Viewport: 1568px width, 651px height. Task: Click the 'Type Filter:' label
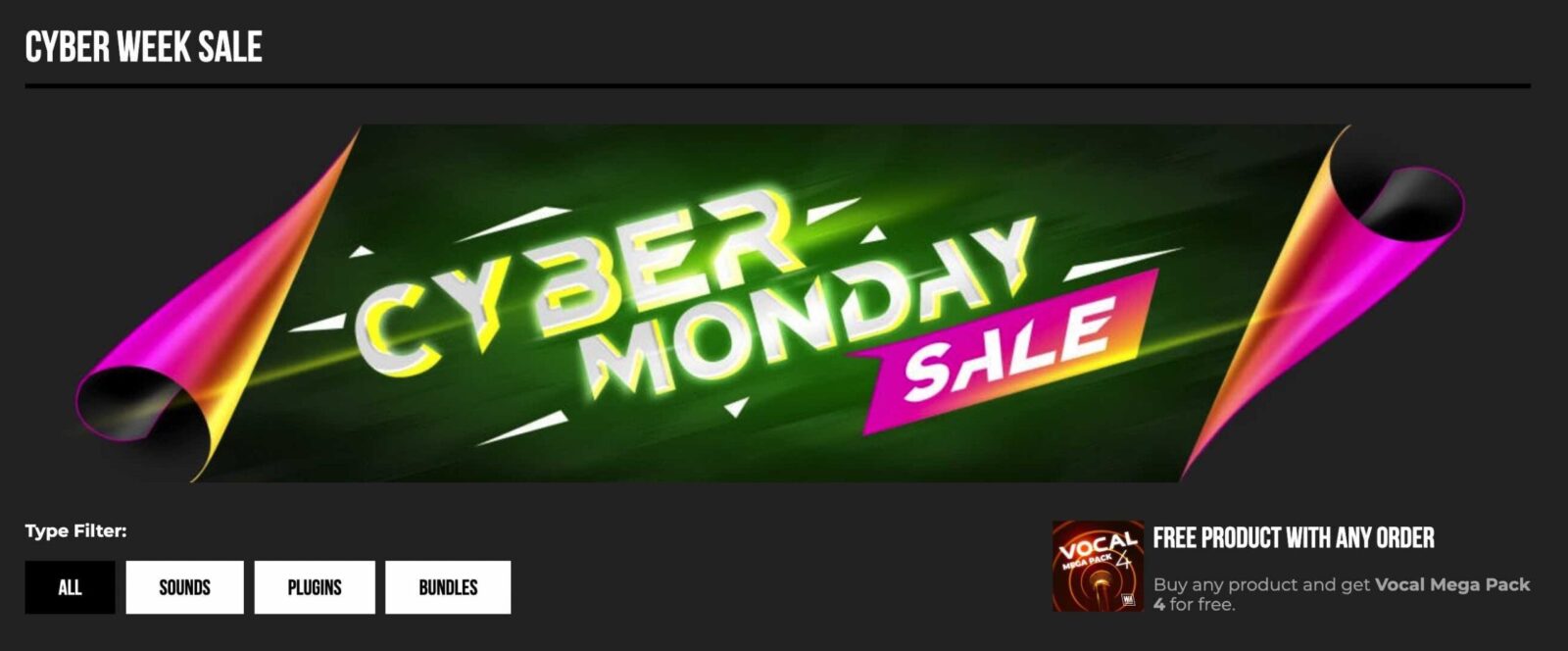[x=76, y=531]
